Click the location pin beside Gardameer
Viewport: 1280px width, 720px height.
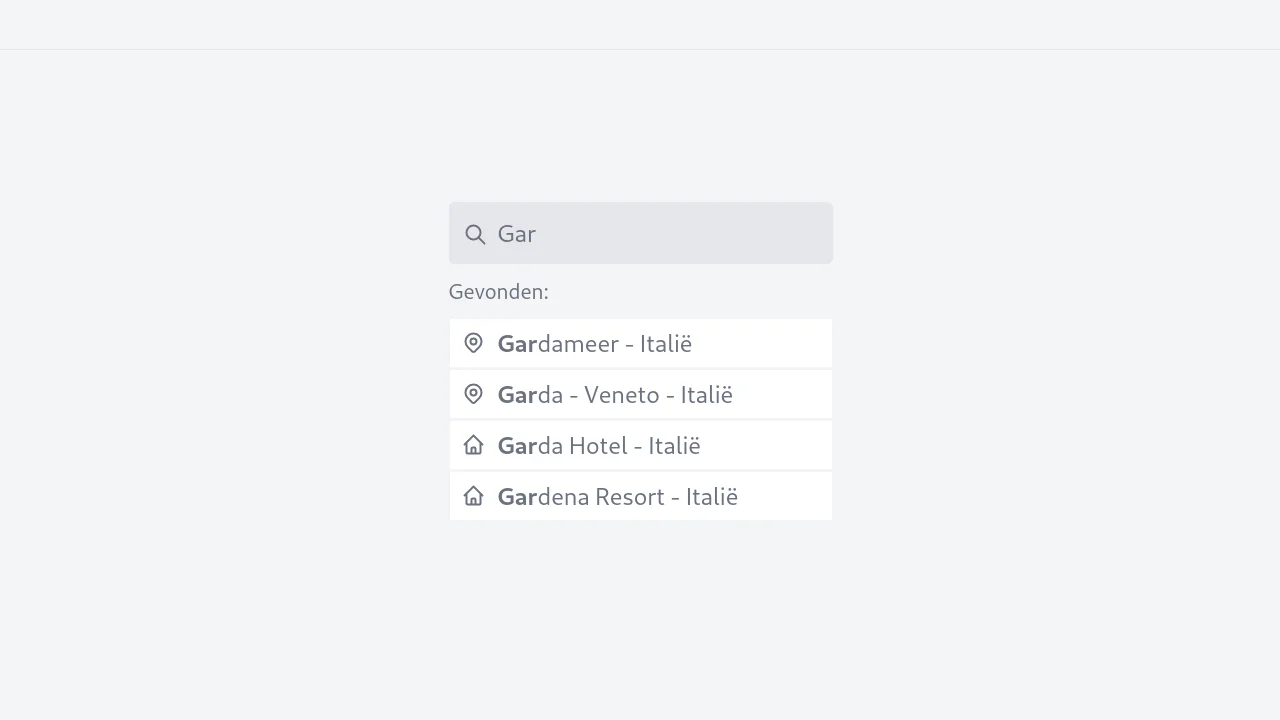click(474, 343)
